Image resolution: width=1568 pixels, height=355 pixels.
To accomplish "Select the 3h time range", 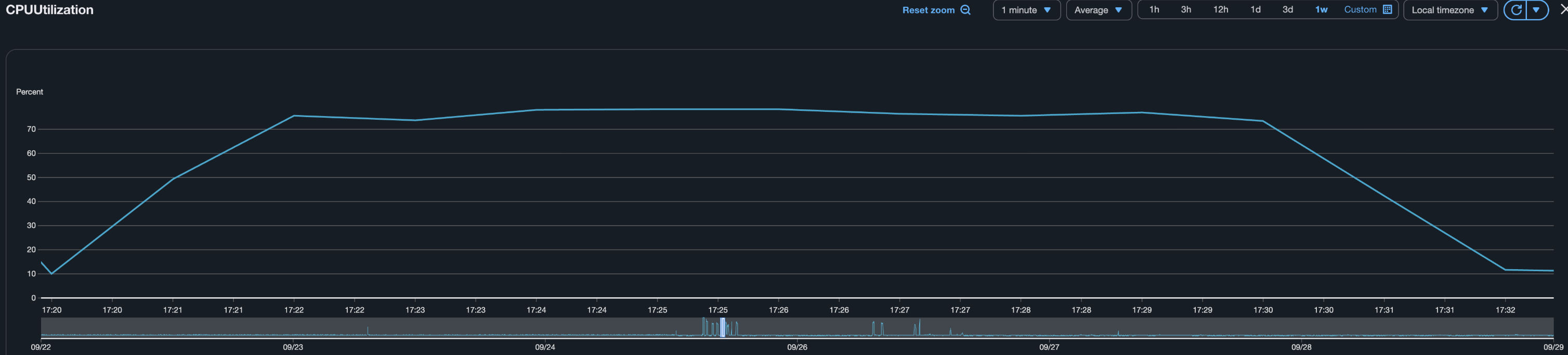I will pyautogui.click(x=1186, y=10).
